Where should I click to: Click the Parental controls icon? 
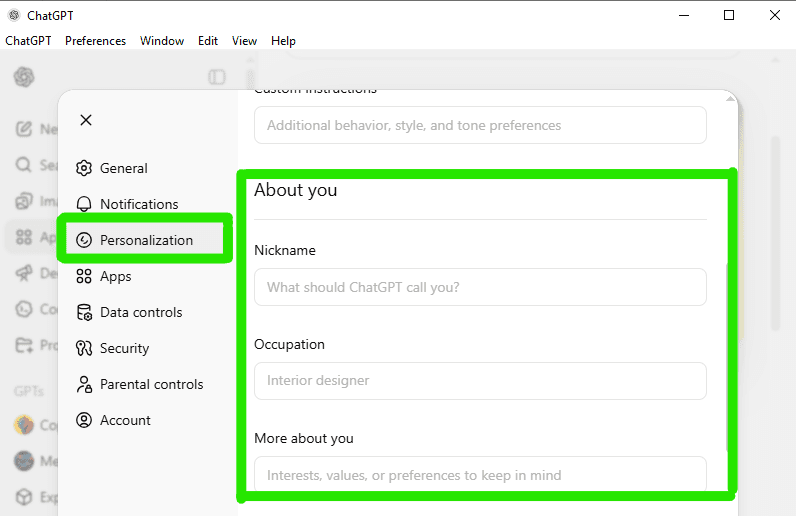click(x=84, y=384)
